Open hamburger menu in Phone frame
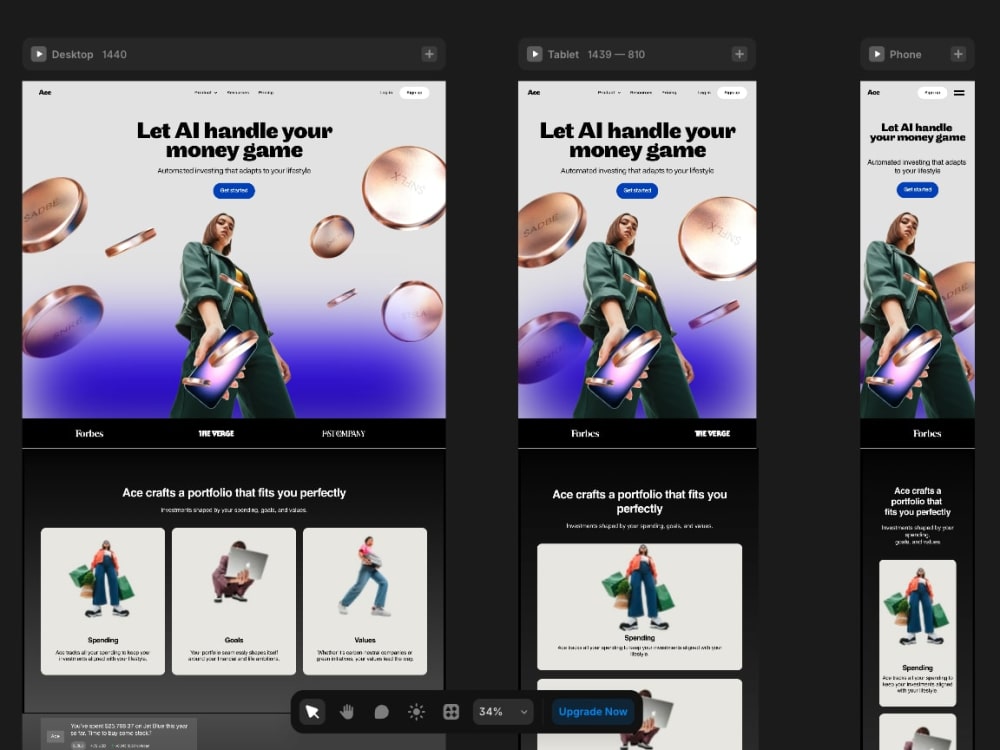Image resolution: width=1000 pixels, height=750 pixels. click(959, 92)
